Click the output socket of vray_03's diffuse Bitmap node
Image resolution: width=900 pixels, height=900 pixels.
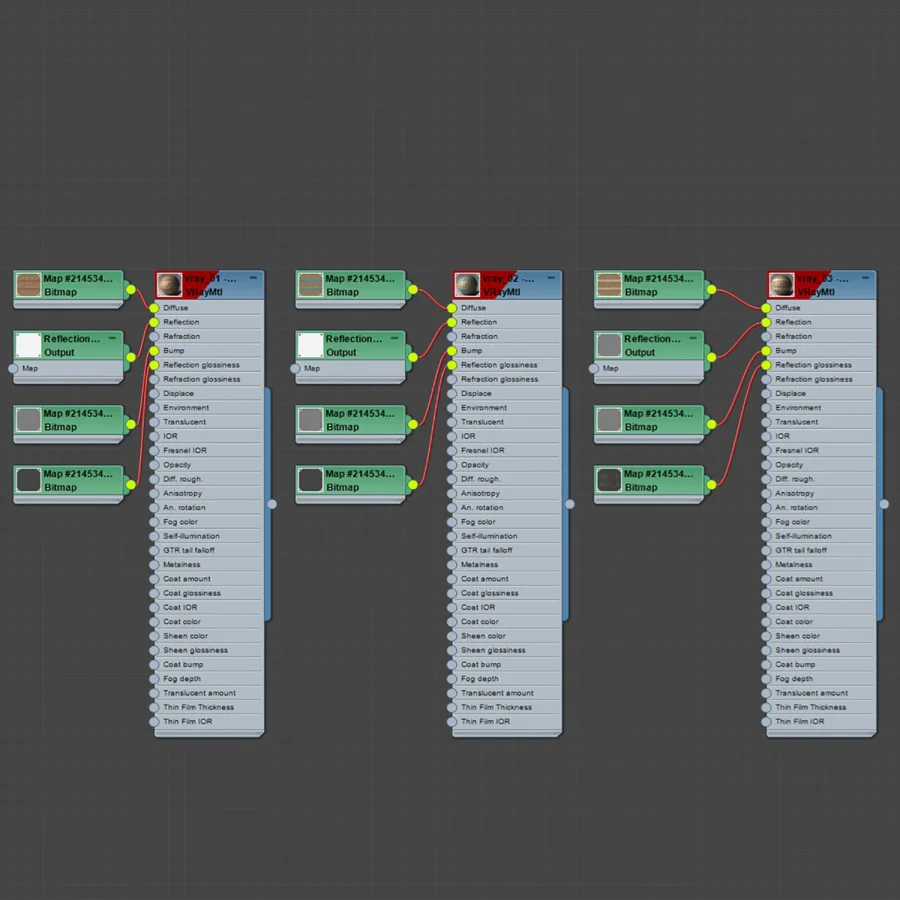pos(711,290)
